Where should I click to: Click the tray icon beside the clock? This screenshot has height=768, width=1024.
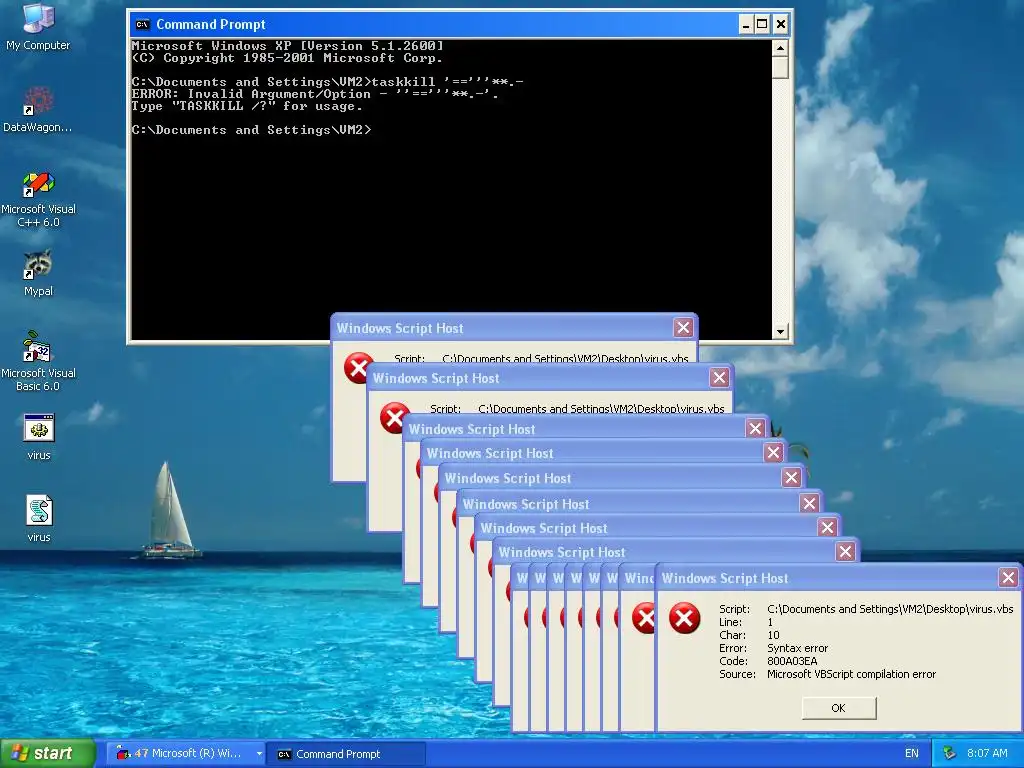tap(950, 753)
